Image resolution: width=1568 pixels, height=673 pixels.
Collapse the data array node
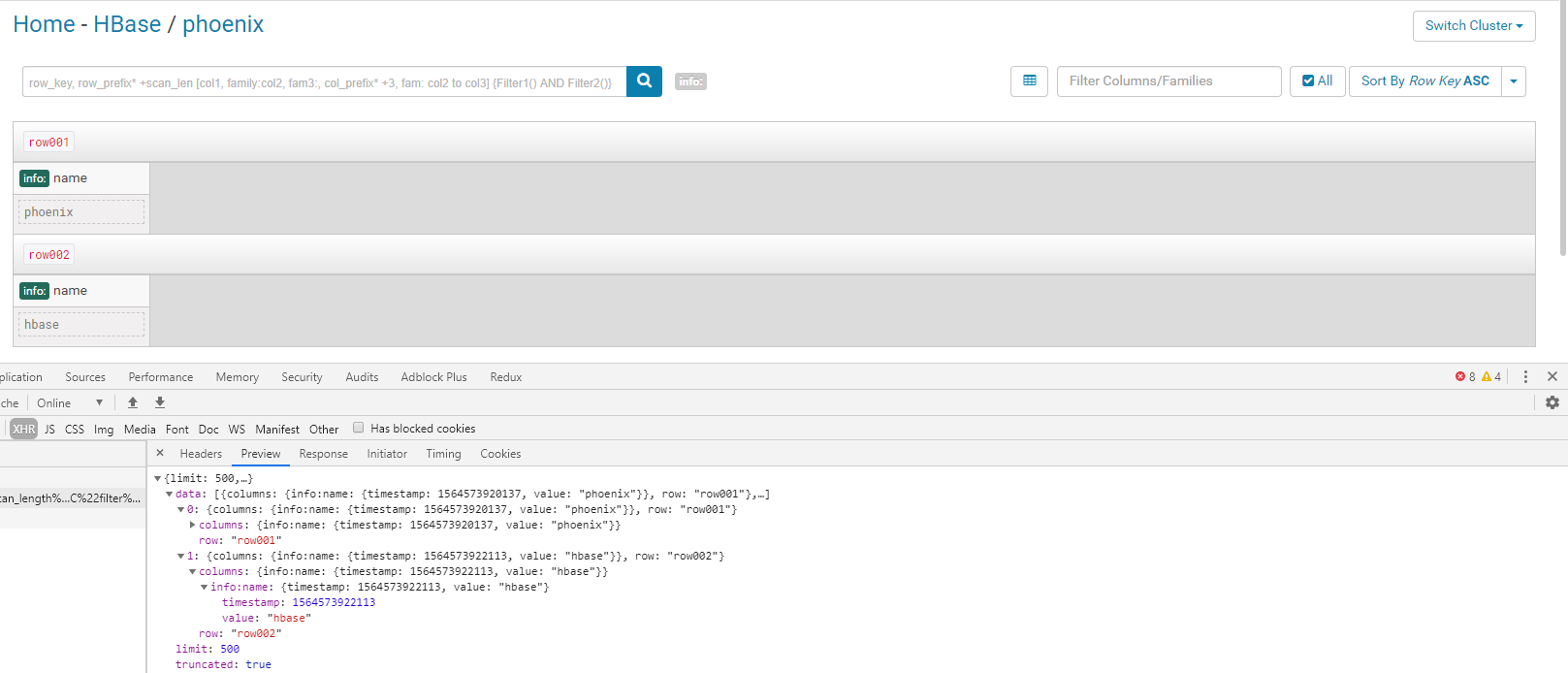tap(169, 494)
